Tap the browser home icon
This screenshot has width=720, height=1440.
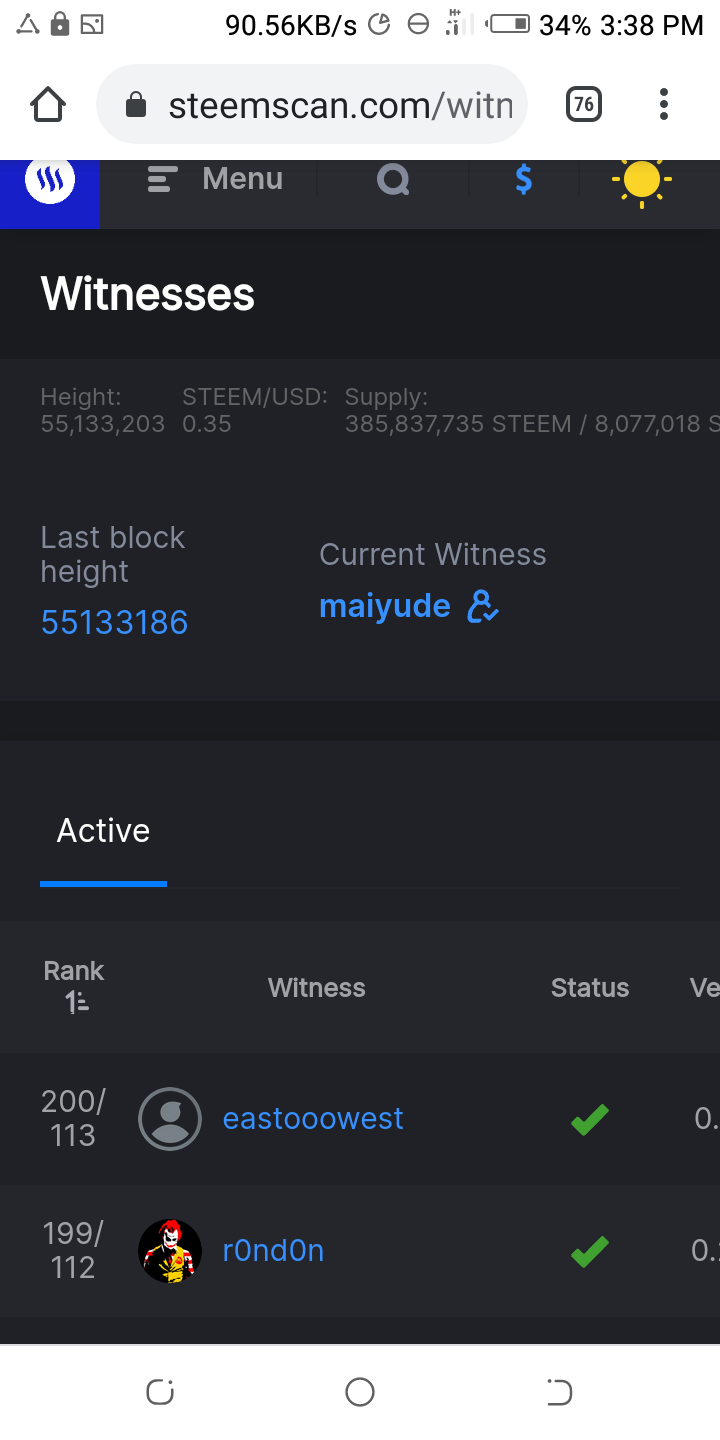coord(48,104)
